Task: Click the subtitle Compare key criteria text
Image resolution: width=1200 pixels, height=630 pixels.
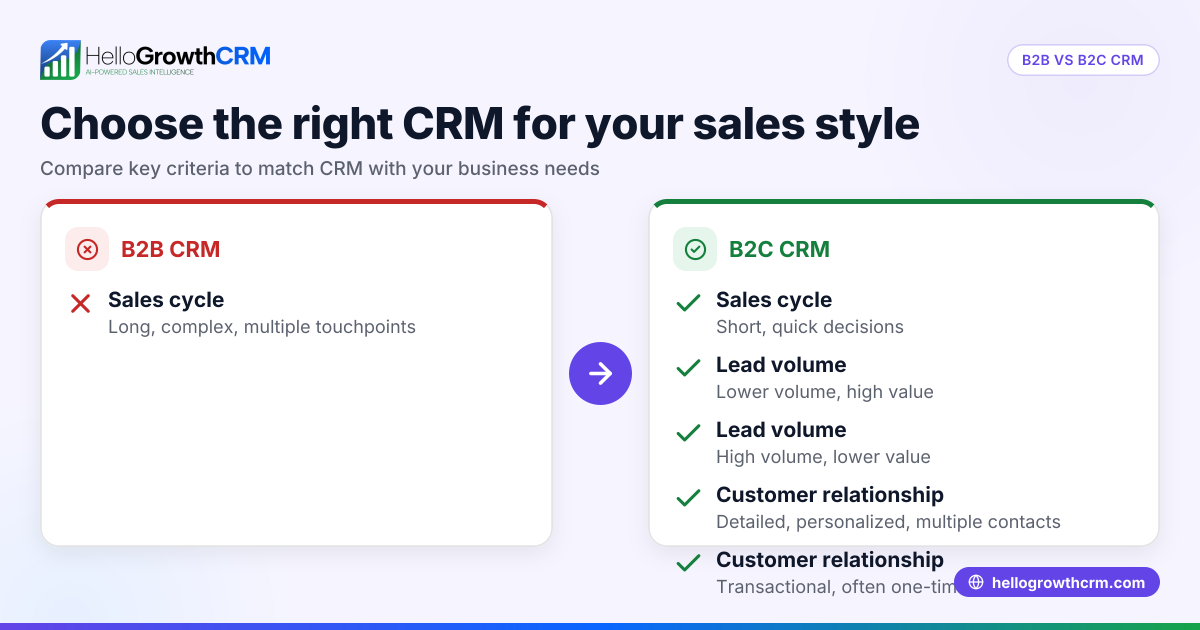Action: tap(320, 168)
